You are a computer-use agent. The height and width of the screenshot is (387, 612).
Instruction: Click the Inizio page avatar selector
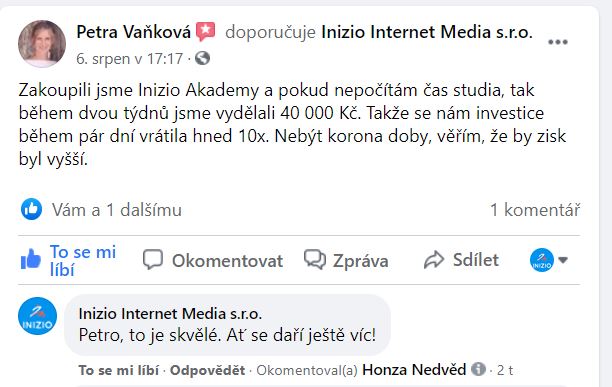542,260
